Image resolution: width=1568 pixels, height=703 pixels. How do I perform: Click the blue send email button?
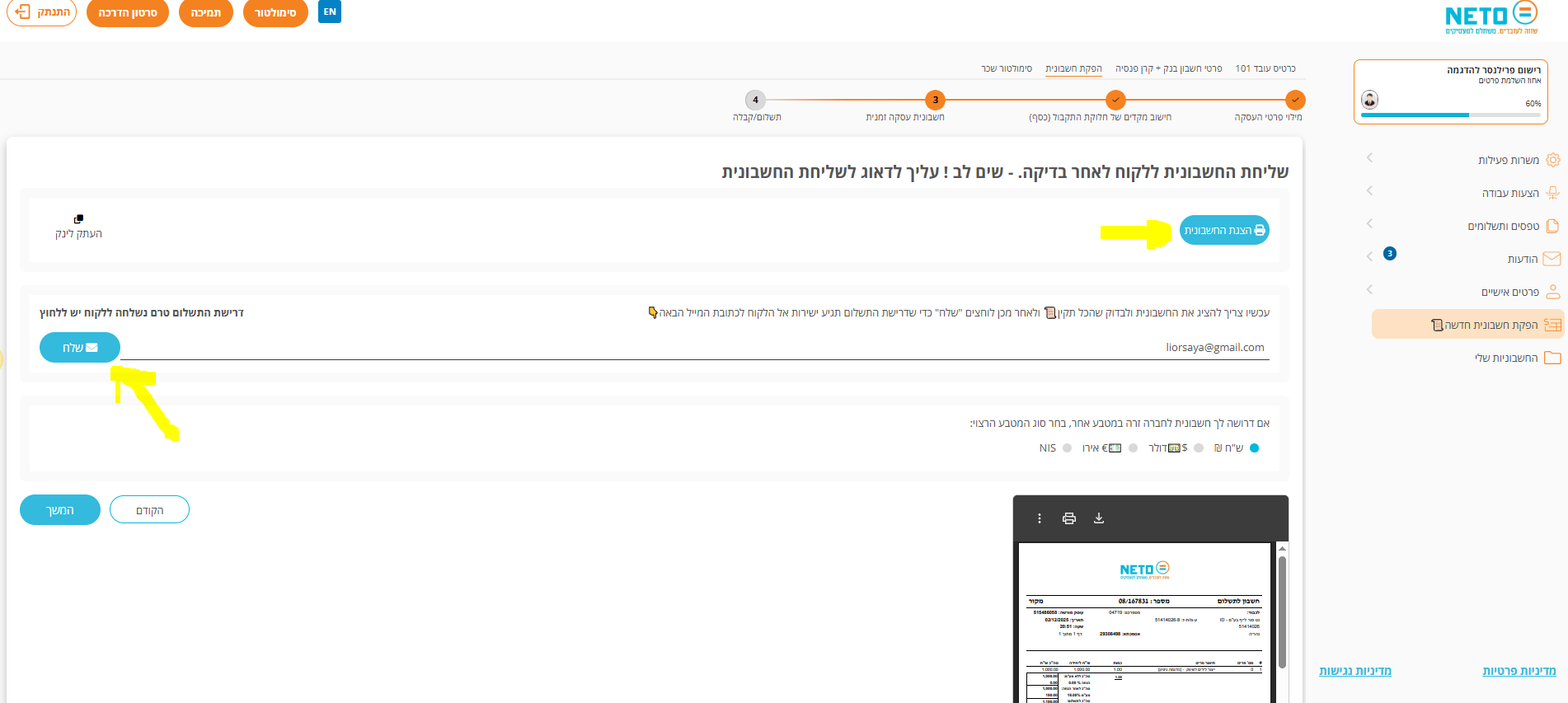click(80, 348)
